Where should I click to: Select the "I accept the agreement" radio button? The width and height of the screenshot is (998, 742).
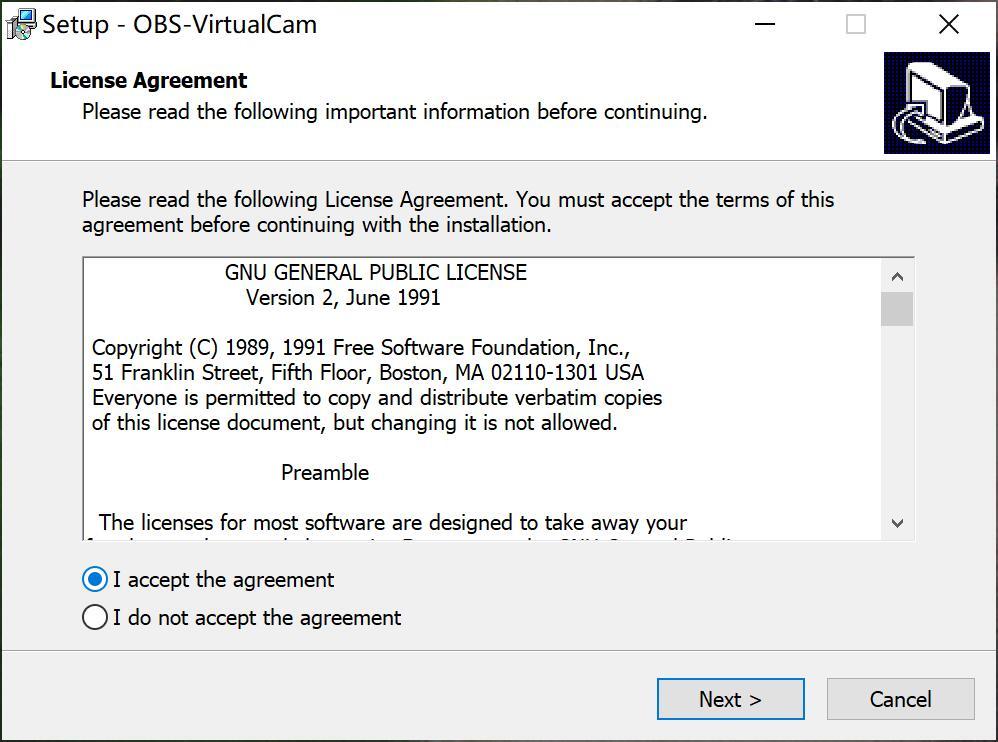(x=95, y=579)
